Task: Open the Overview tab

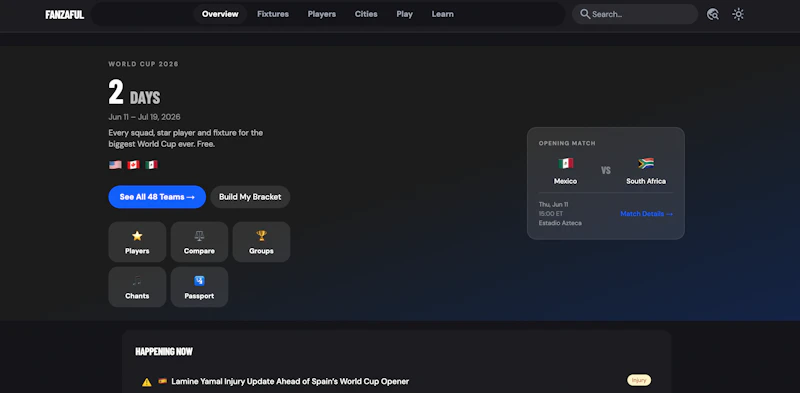Action: [220, 14]
